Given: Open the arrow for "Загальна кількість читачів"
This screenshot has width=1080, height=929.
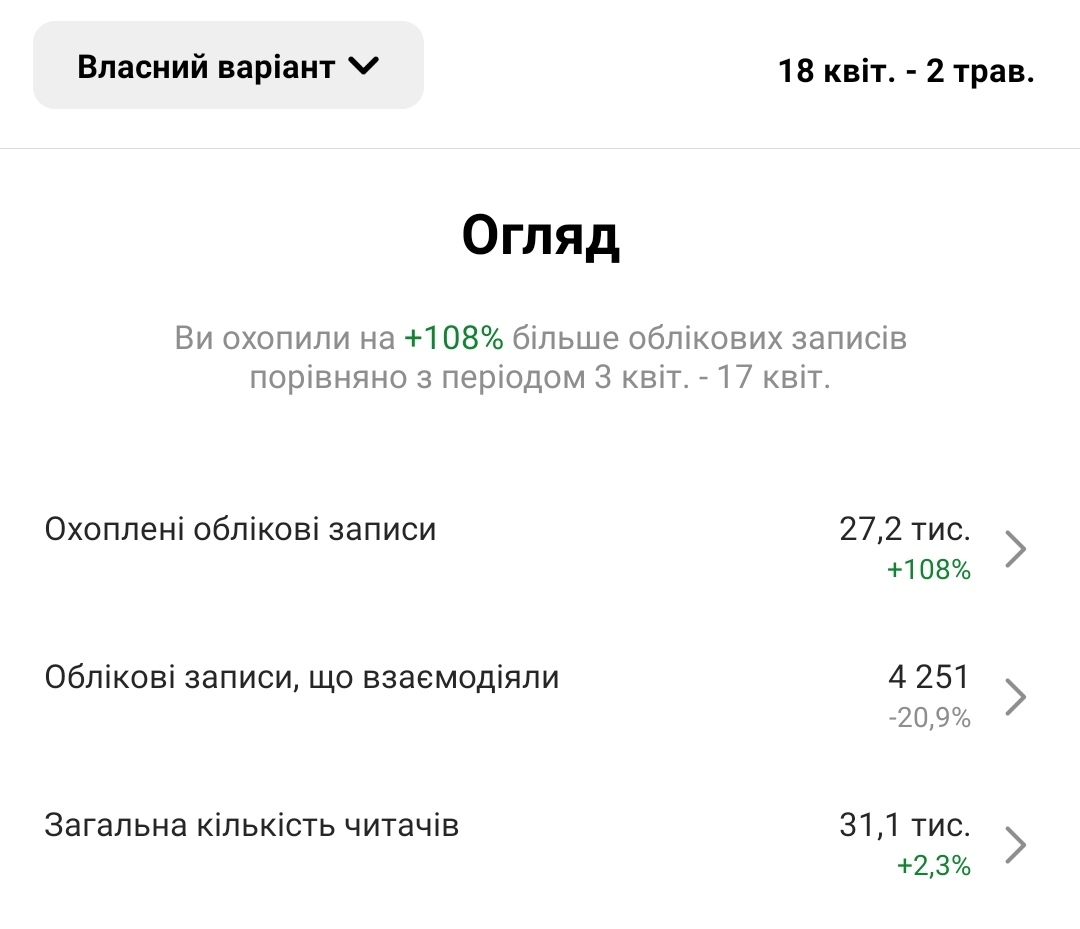Looking at the screenshot, I should 1016,845.
